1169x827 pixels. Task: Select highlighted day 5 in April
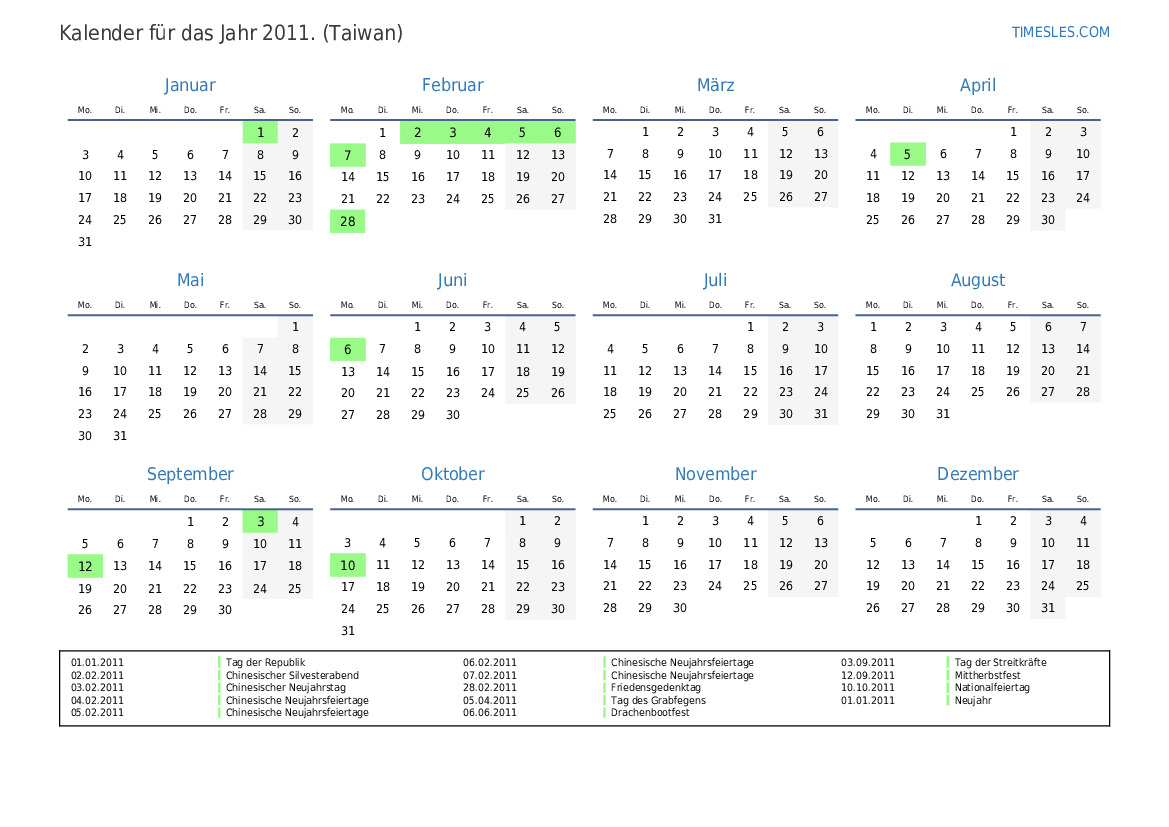tap(907, 154)
